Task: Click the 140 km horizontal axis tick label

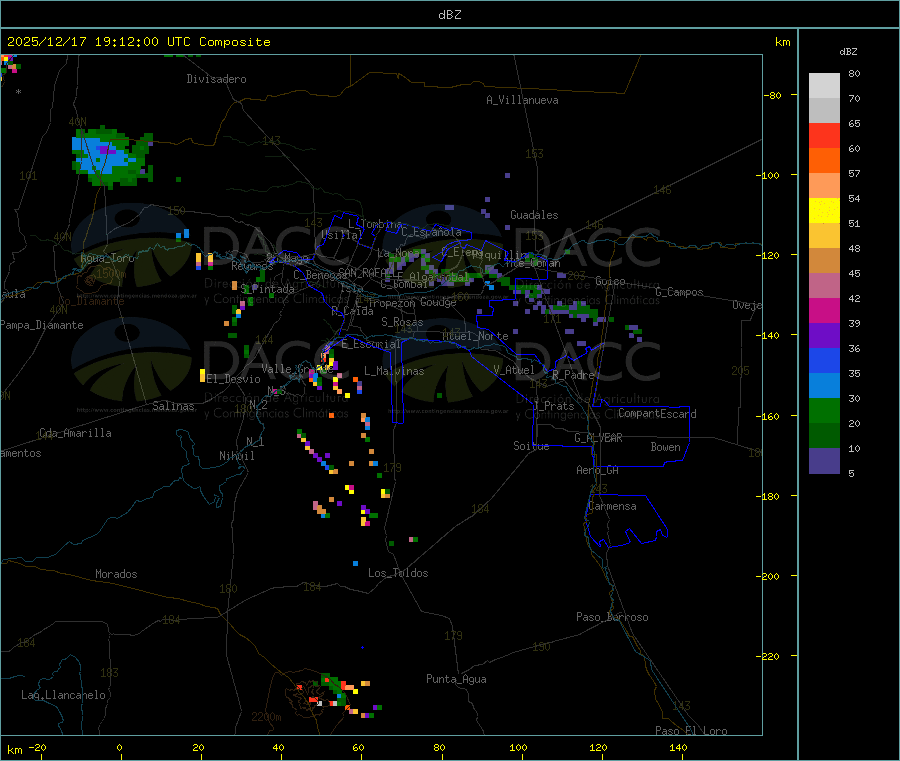Action: [x=678, y=747]
